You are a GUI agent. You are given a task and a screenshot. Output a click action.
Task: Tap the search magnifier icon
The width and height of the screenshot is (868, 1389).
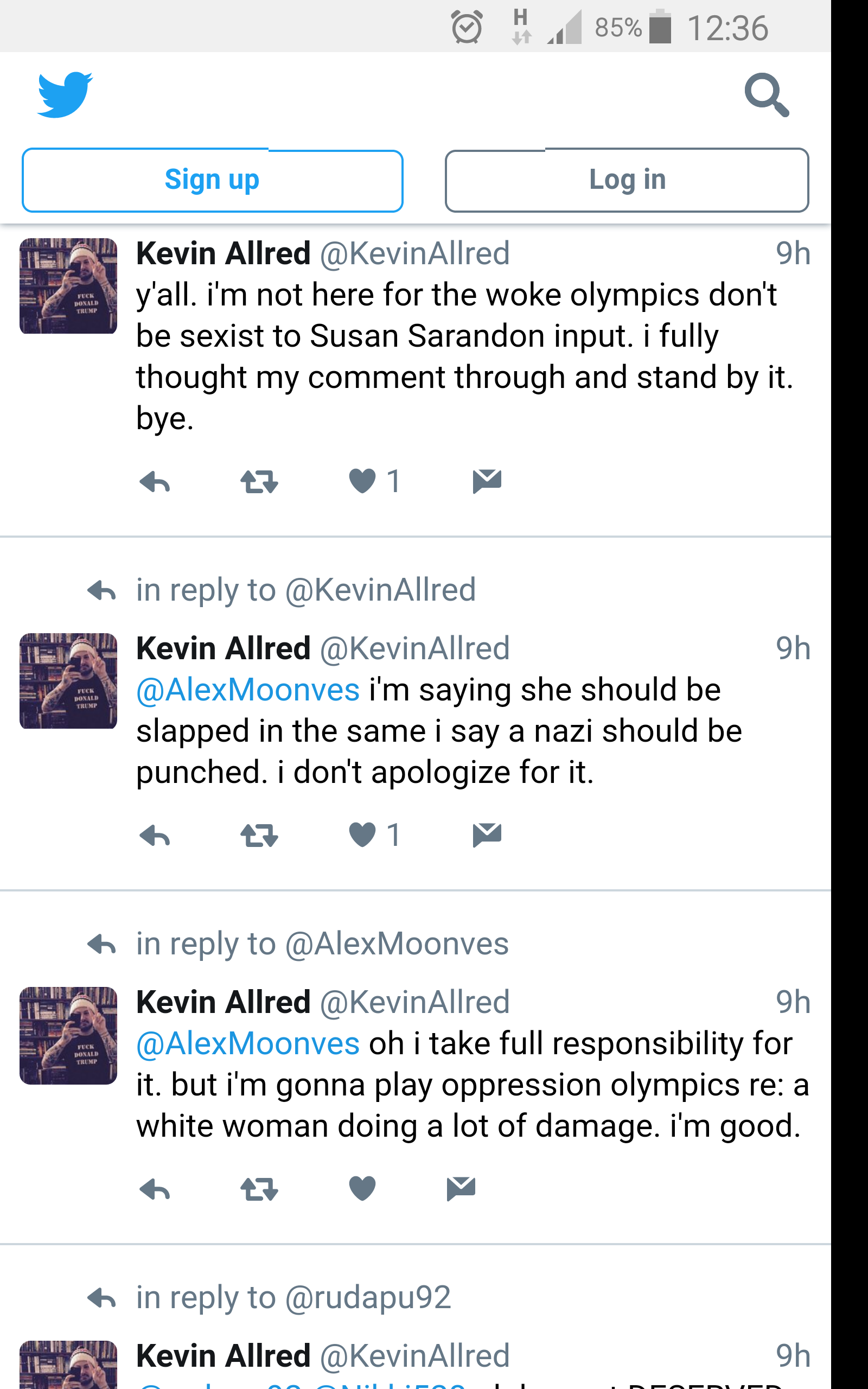click(x=767, y=95)
